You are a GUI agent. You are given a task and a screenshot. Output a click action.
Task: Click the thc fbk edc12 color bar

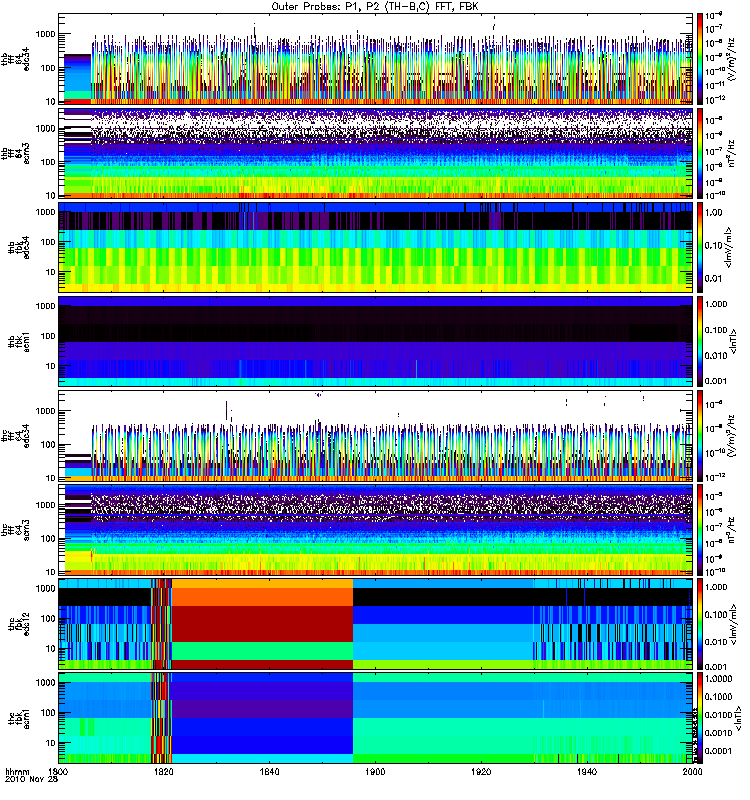tap(700, 624)
